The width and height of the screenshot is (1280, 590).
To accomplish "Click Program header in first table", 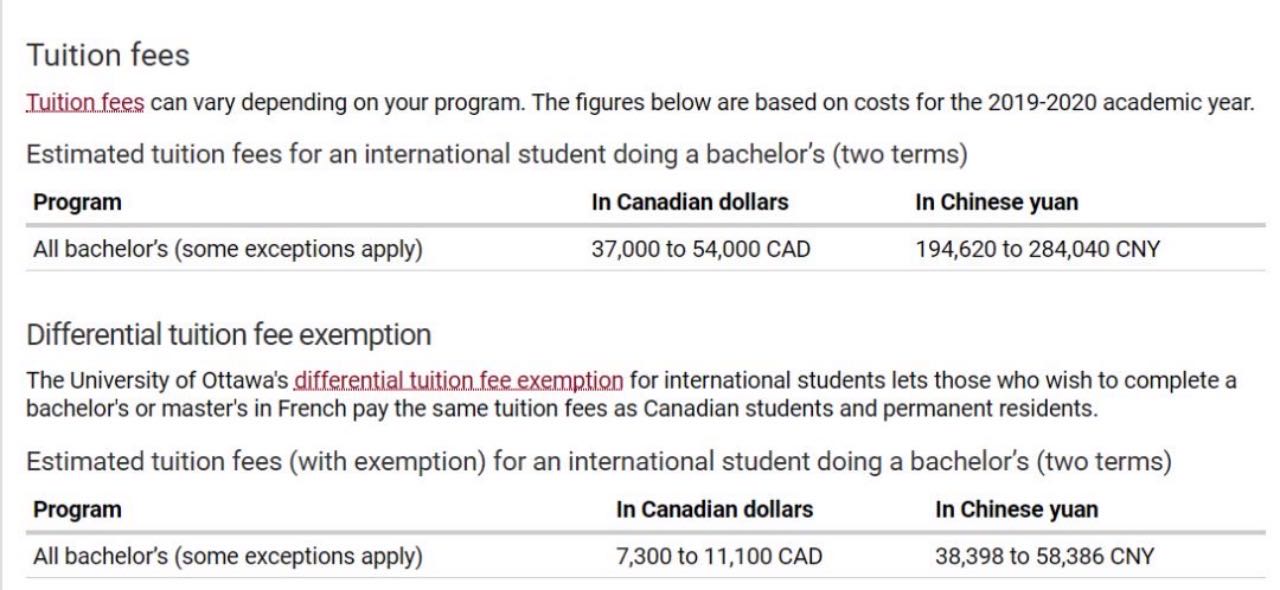I will pyautogui.click(x=77, y=202).
